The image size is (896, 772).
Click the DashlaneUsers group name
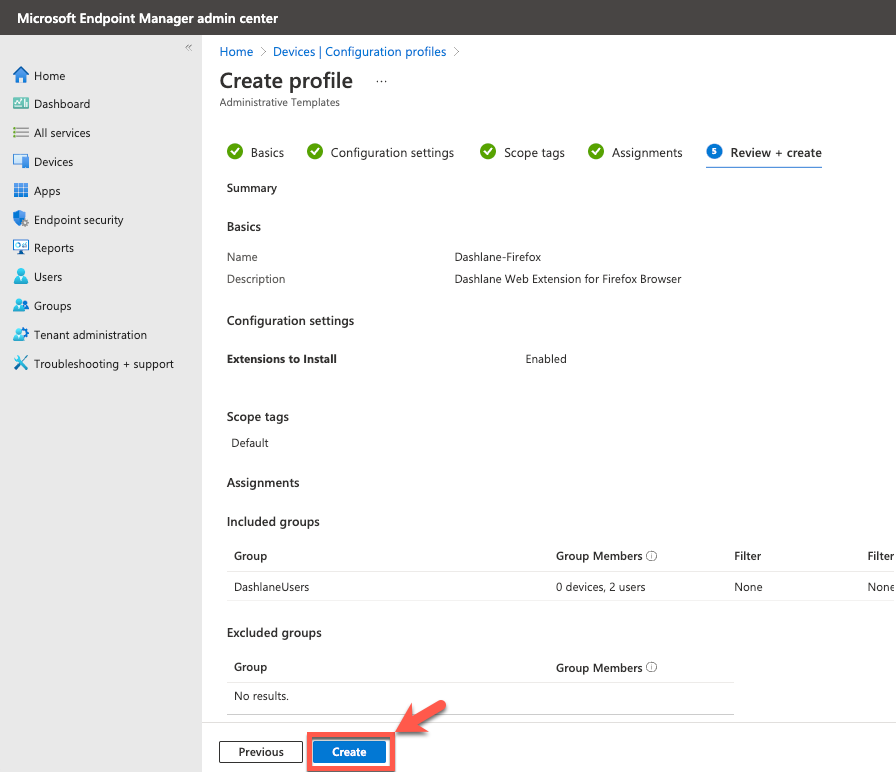pyautogui.click(x=271, y=587)
